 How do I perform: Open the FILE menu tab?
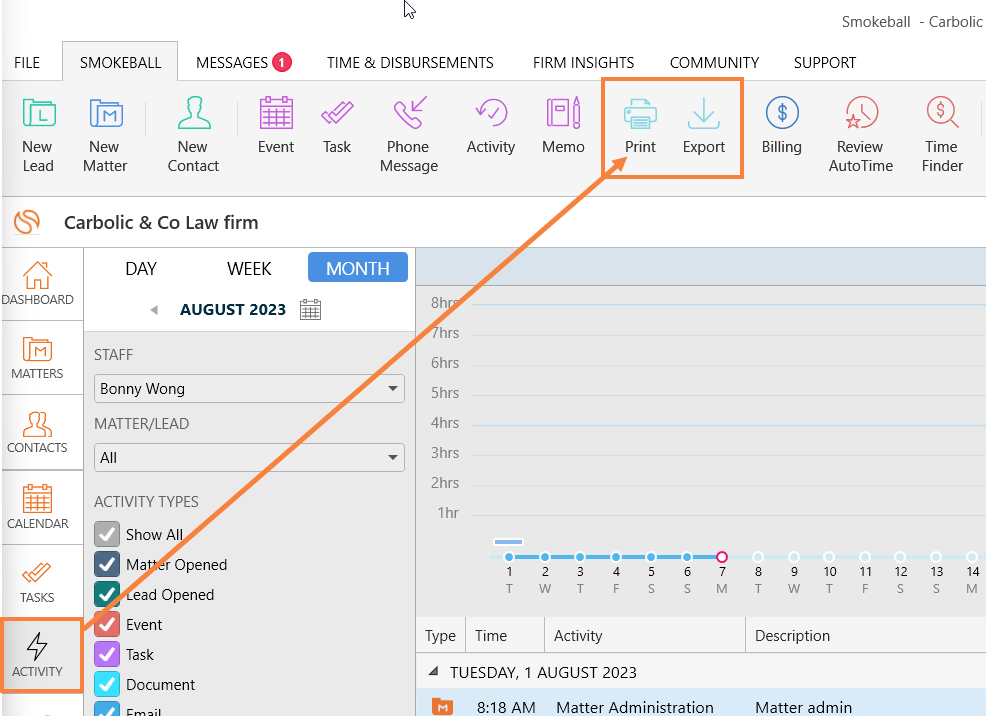(27, 63)
